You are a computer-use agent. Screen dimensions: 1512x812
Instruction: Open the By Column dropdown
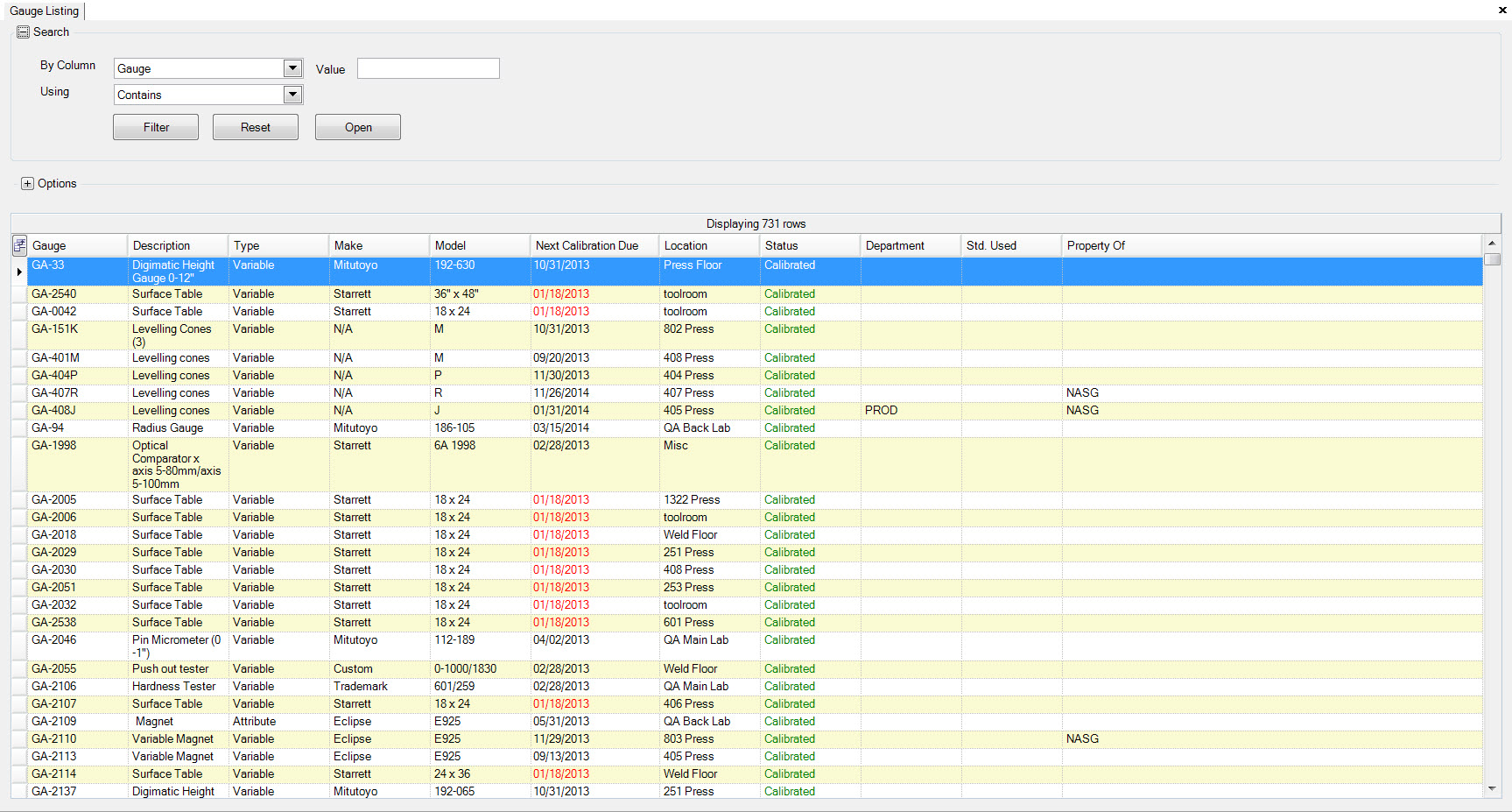point(292,68)
